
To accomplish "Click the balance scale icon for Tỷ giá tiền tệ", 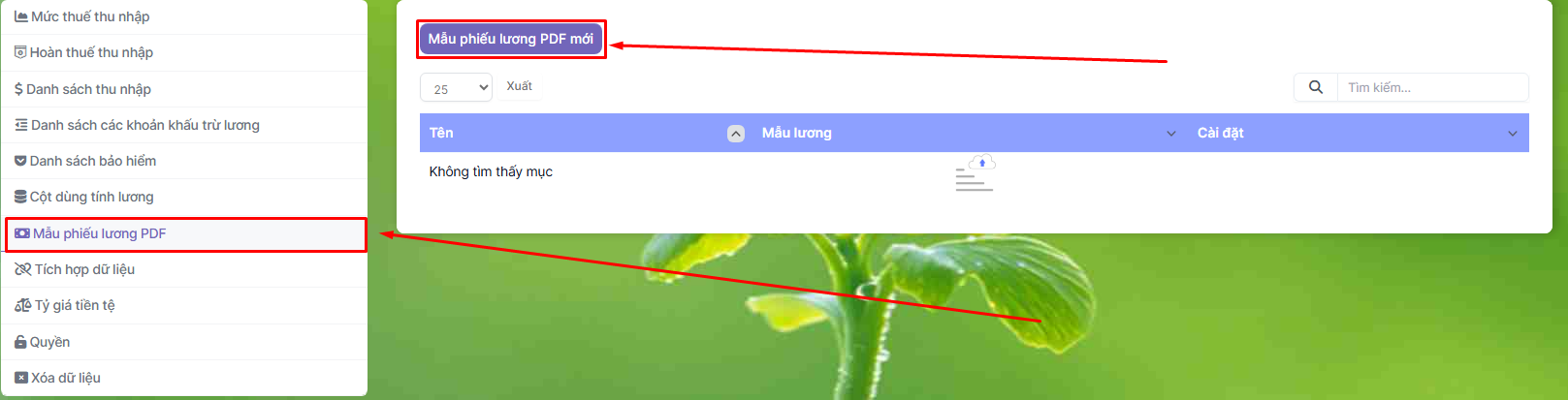I will tap(23, 305).
